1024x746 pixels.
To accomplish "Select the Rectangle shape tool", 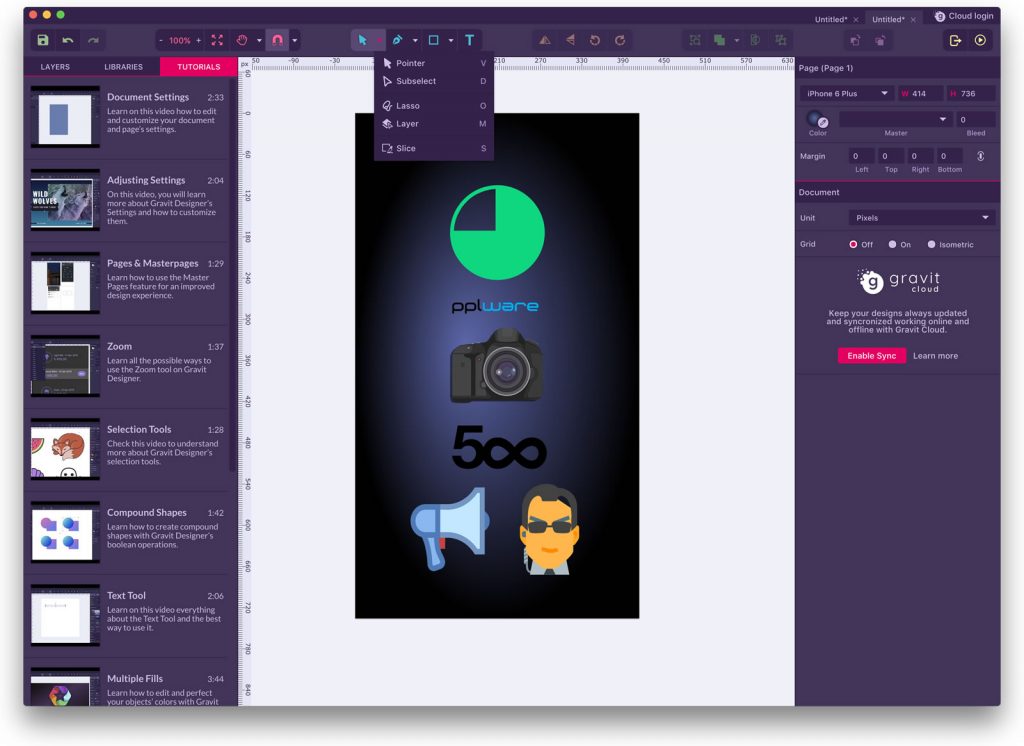I will point(434,40).
